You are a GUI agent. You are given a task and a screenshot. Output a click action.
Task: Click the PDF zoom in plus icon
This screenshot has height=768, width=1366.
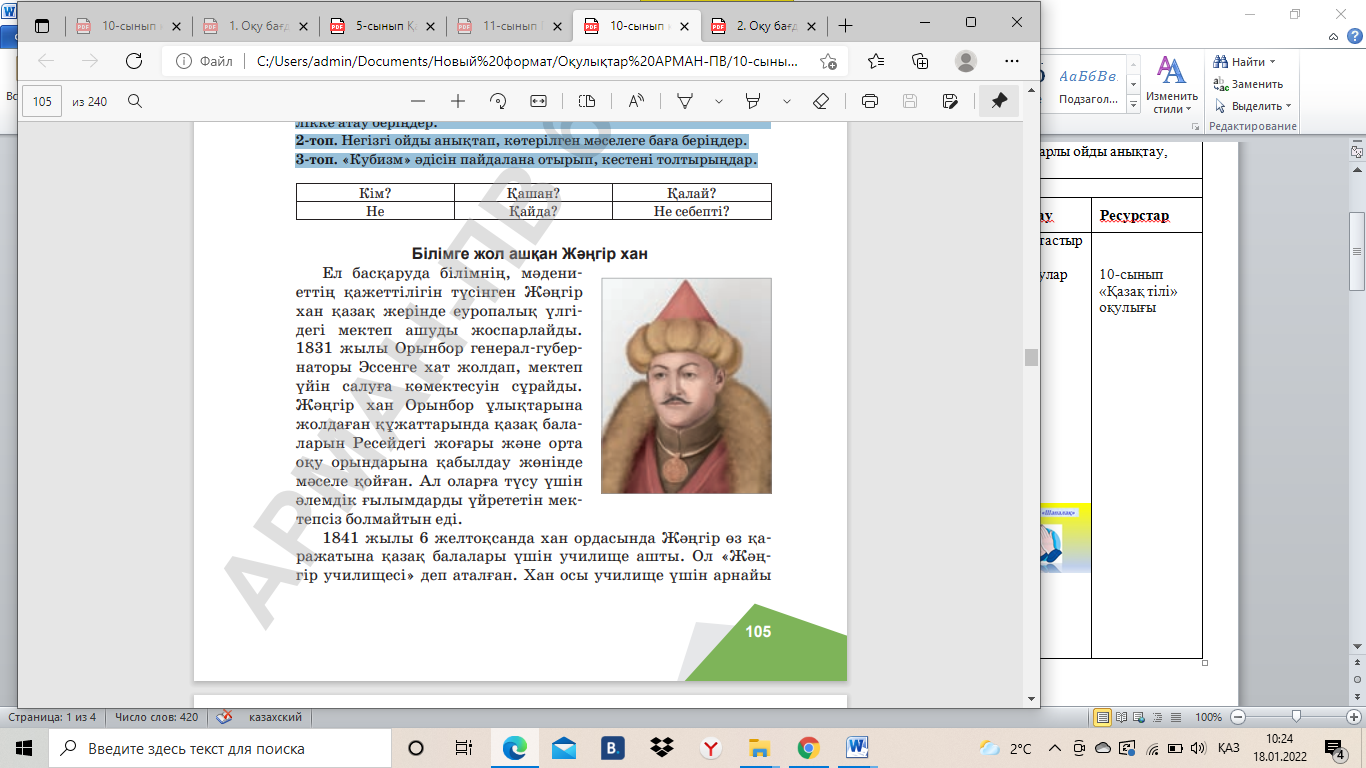(458, 101)
